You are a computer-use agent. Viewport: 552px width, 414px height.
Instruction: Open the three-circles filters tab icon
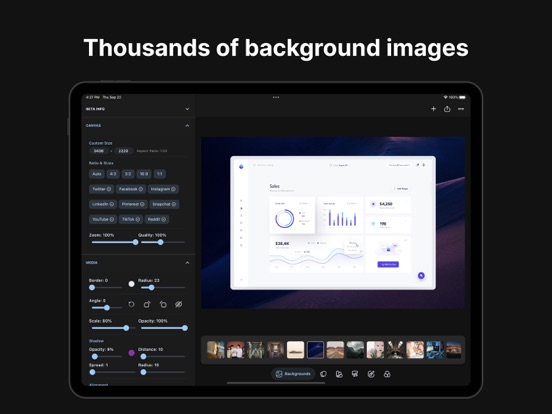387,374
